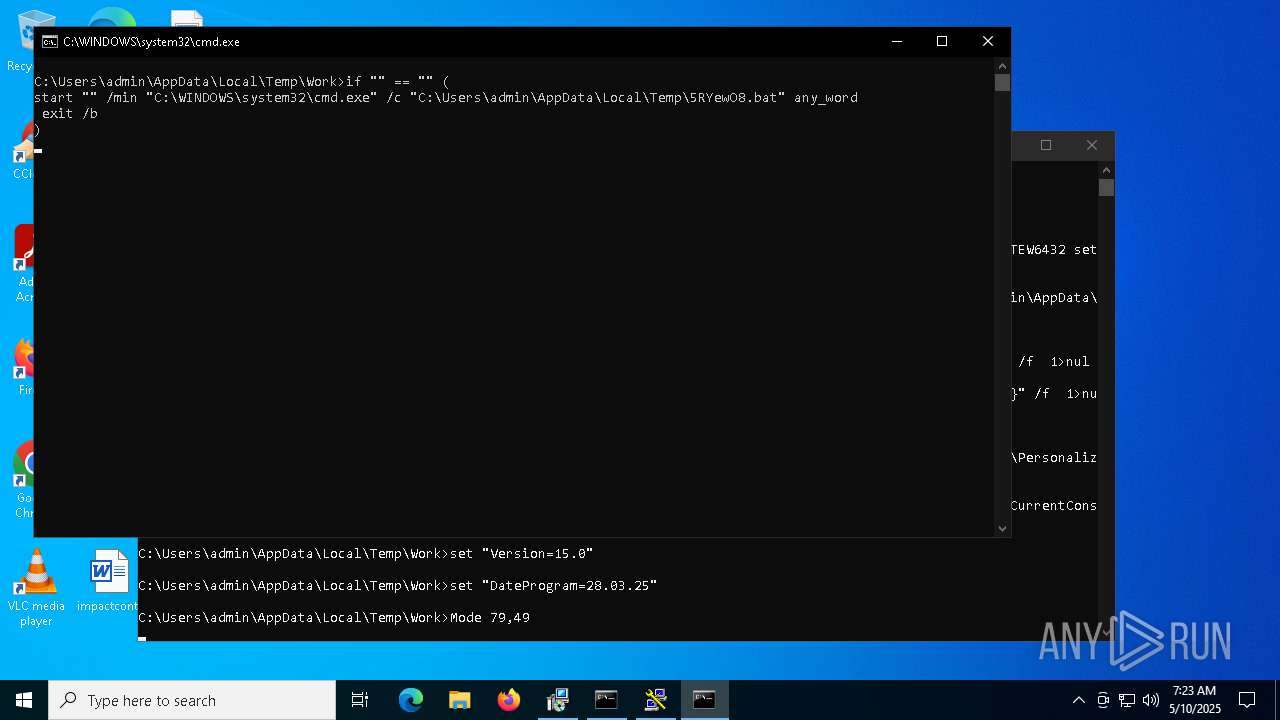Open the impactcont Word document on the desktop

108,581
